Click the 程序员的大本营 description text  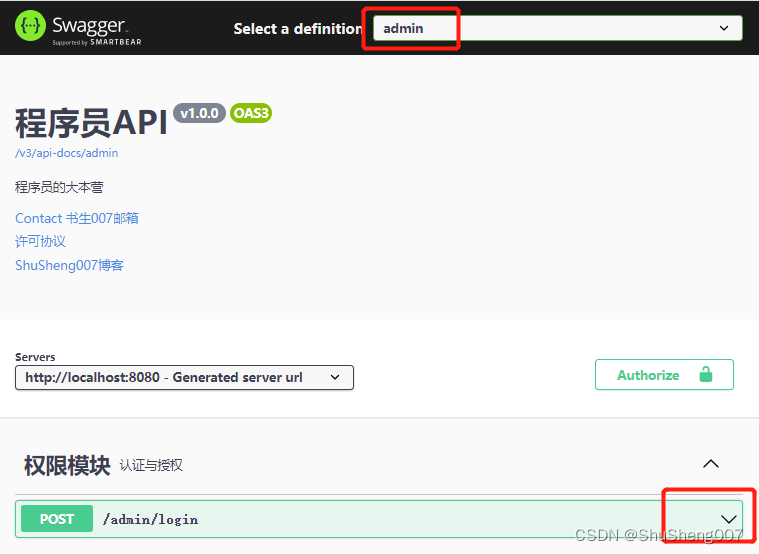(59, 187)
